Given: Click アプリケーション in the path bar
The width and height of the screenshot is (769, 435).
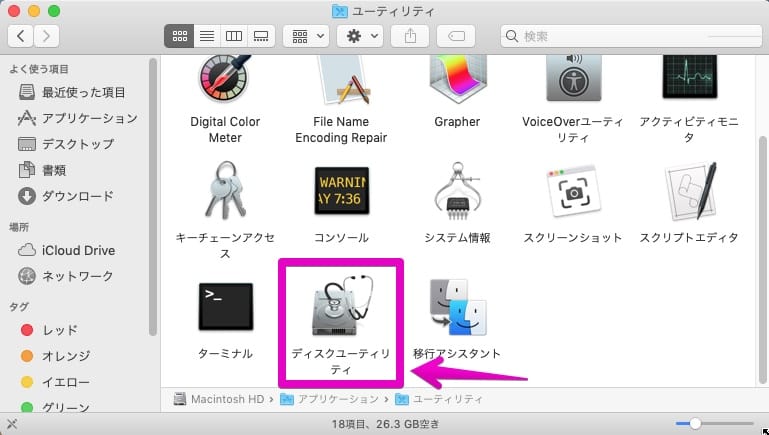Looking at the screenshot, I should tap(330, 399).
